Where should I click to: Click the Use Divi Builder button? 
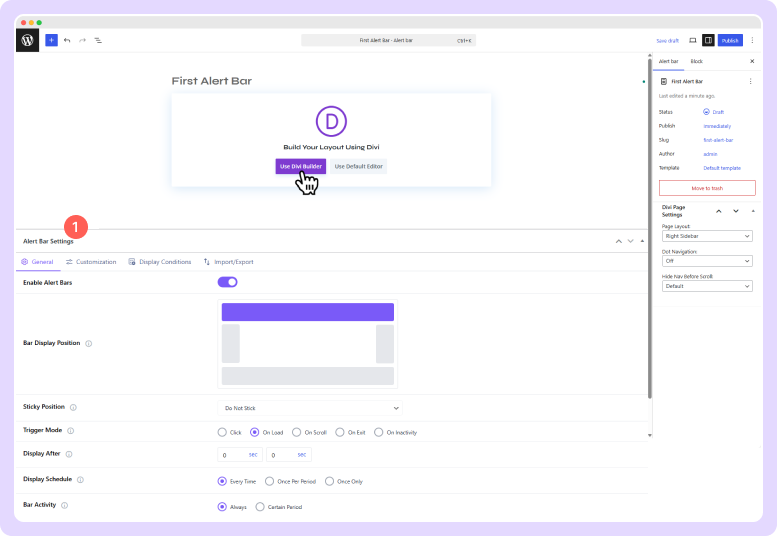300,166
